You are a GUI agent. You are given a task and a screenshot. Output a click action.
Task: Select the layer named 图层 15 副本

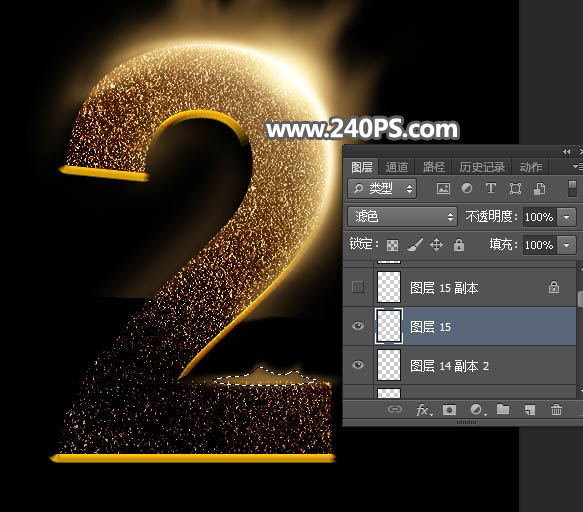[444, 288]
